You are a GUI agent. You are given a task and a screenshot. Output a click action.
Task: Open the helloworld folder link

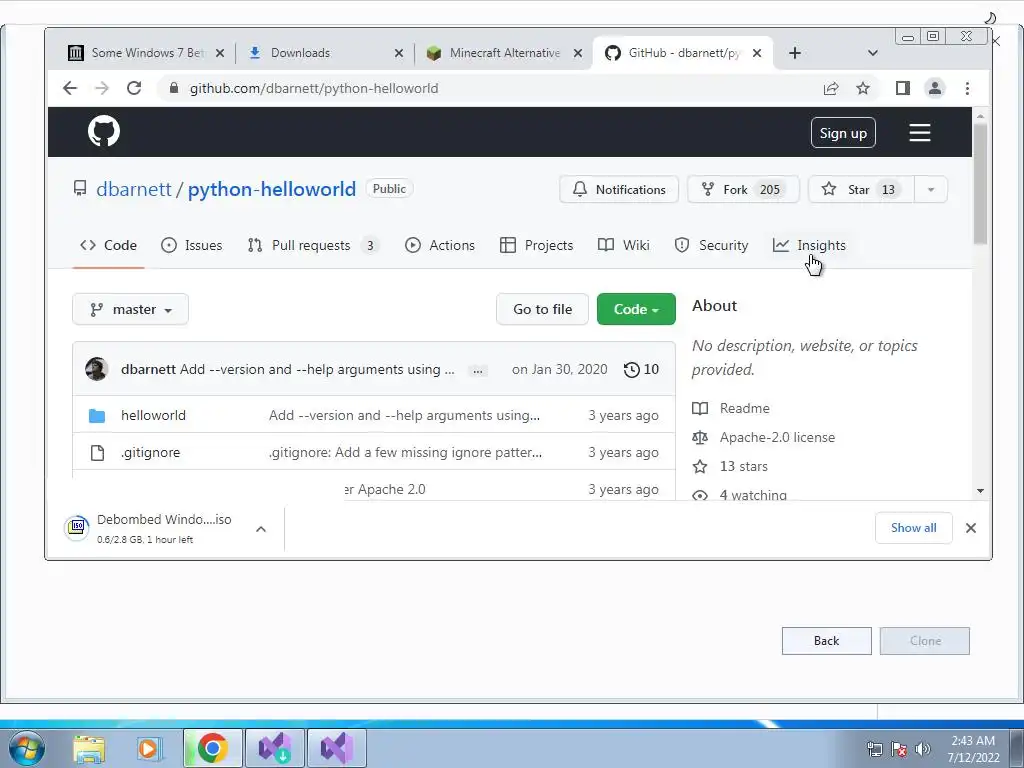(153, 415)
